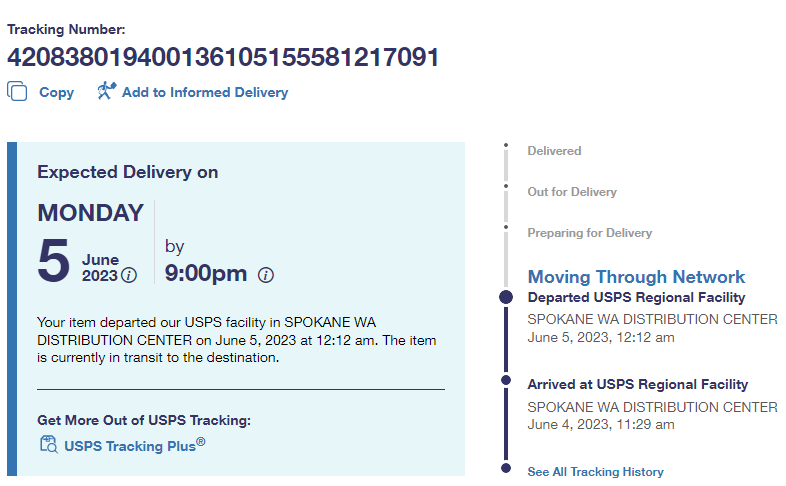Screen dimensions: 786x486
Task: Click the See All Tracking History dot
Action: [x=506, y=468]
